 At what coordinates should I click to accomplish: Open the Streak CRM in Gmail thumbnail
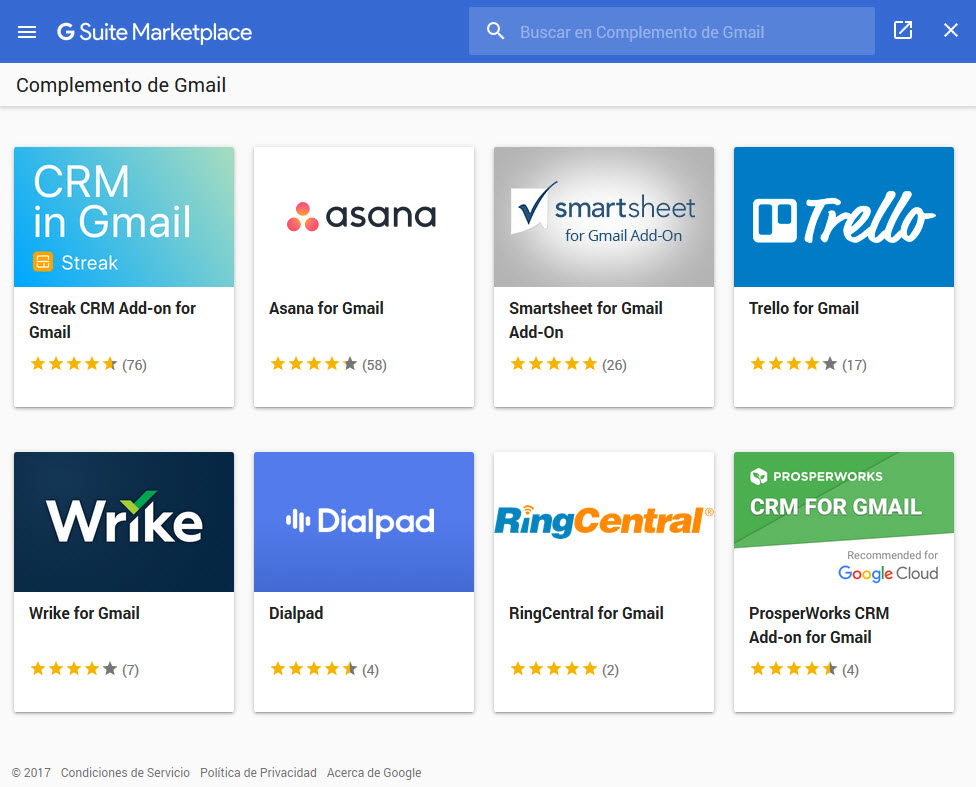pos(124,217)
